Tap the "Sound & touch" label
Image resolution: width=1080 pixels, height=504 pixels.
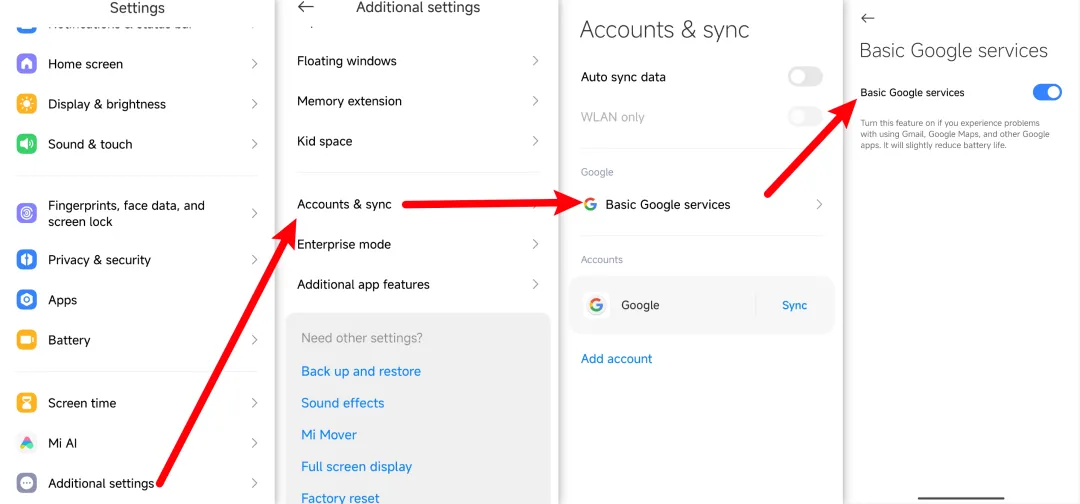click(90, 144)
